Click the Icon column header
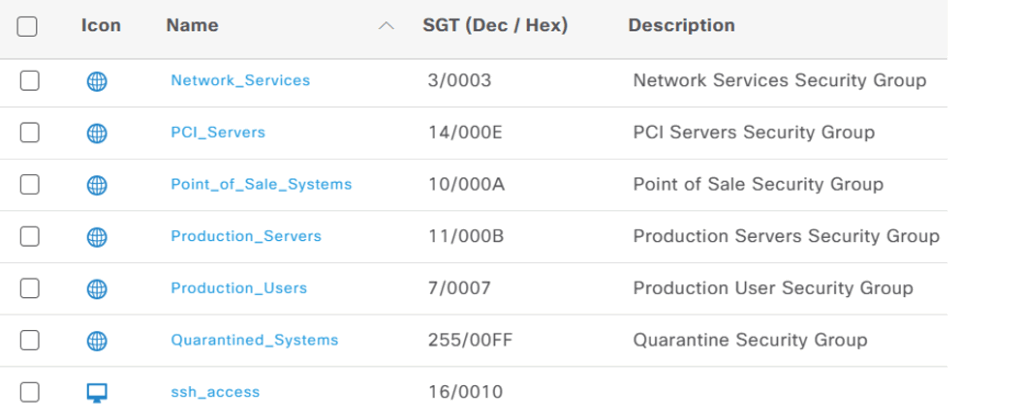Viewport: 1024px width, 419px height. [101, 25]
